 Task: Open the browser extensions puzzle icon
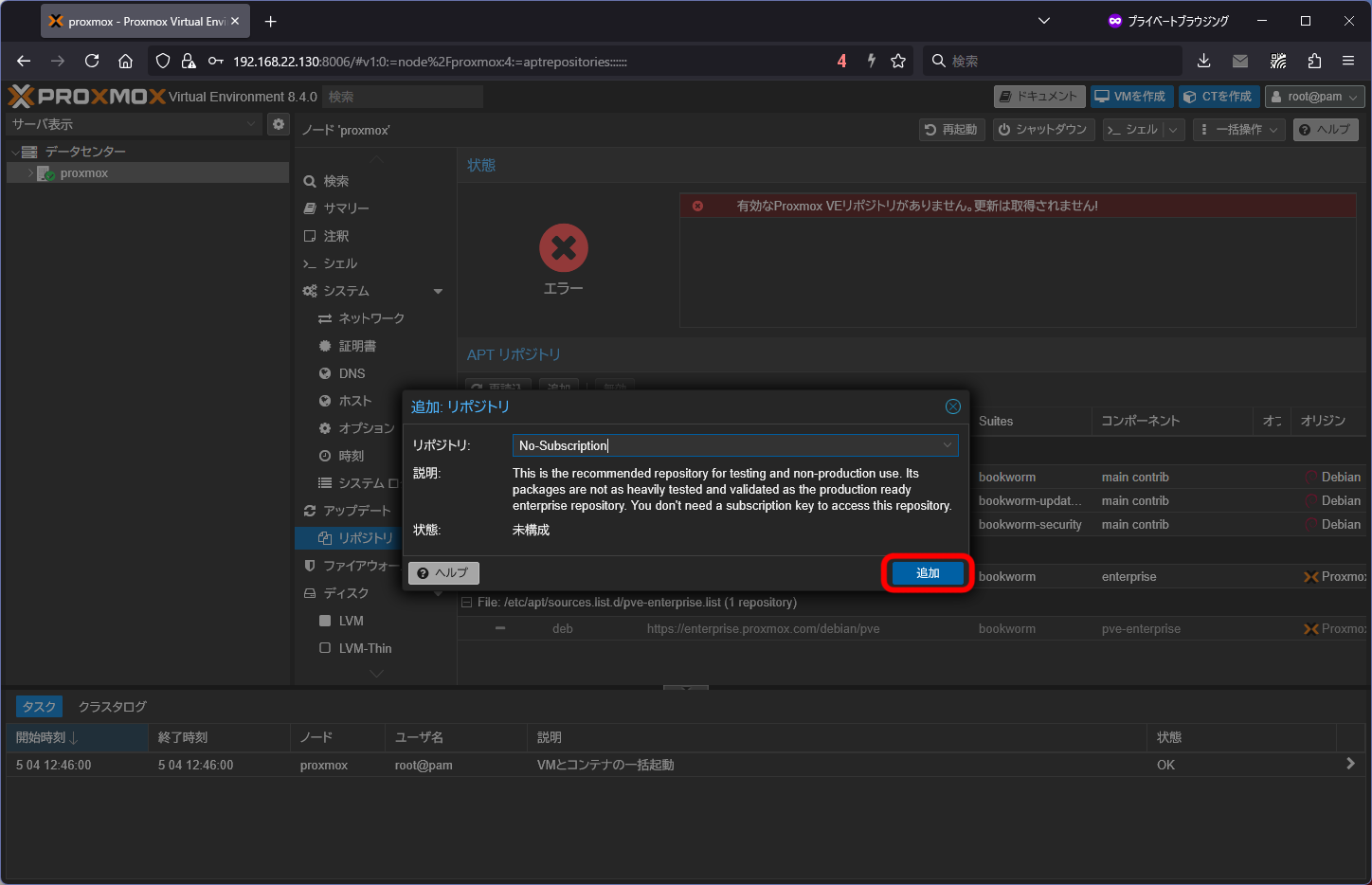pos(1314,61)
